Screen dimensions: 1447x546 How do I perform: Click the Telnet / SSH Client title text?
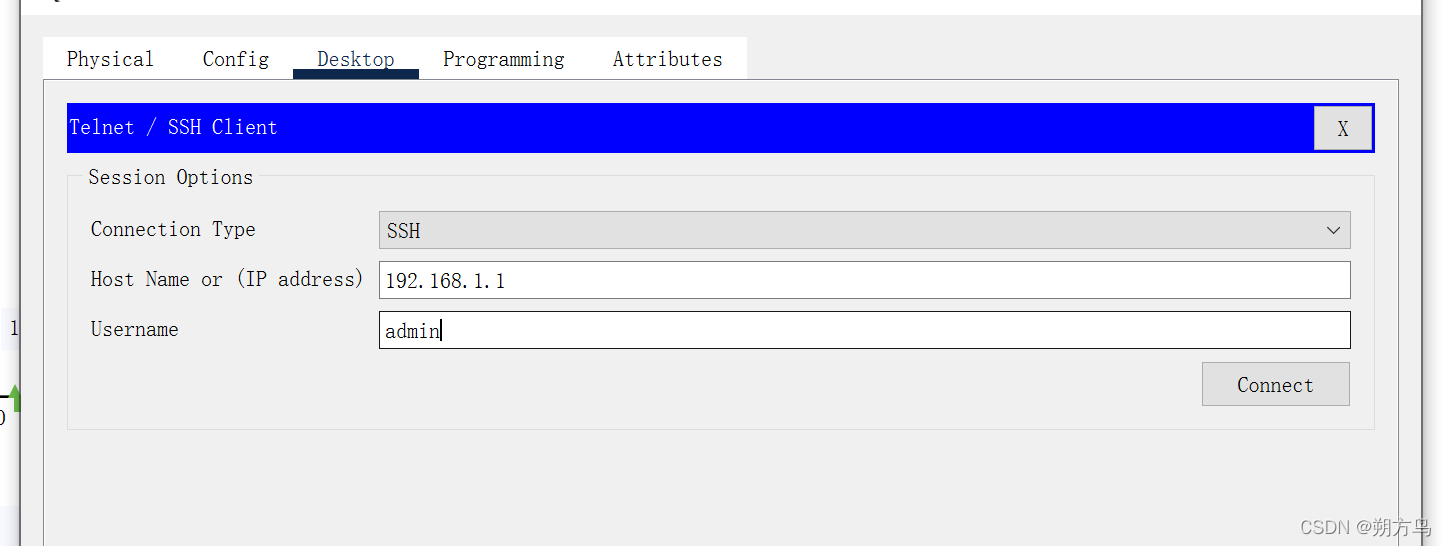173,127
